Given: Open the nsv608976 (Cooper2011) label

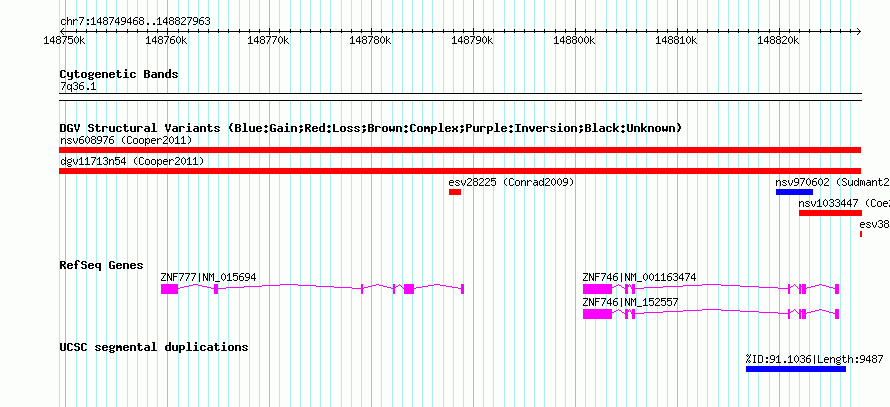Looking at the screenshot, I should 126,140.
